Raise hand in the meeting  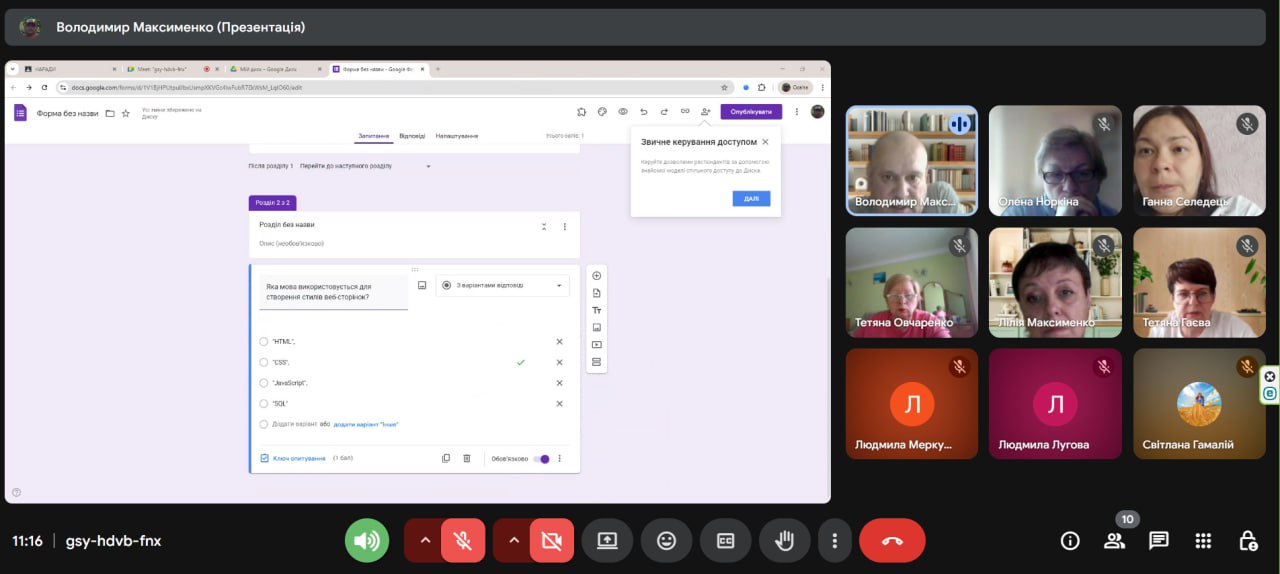[784, 541]
